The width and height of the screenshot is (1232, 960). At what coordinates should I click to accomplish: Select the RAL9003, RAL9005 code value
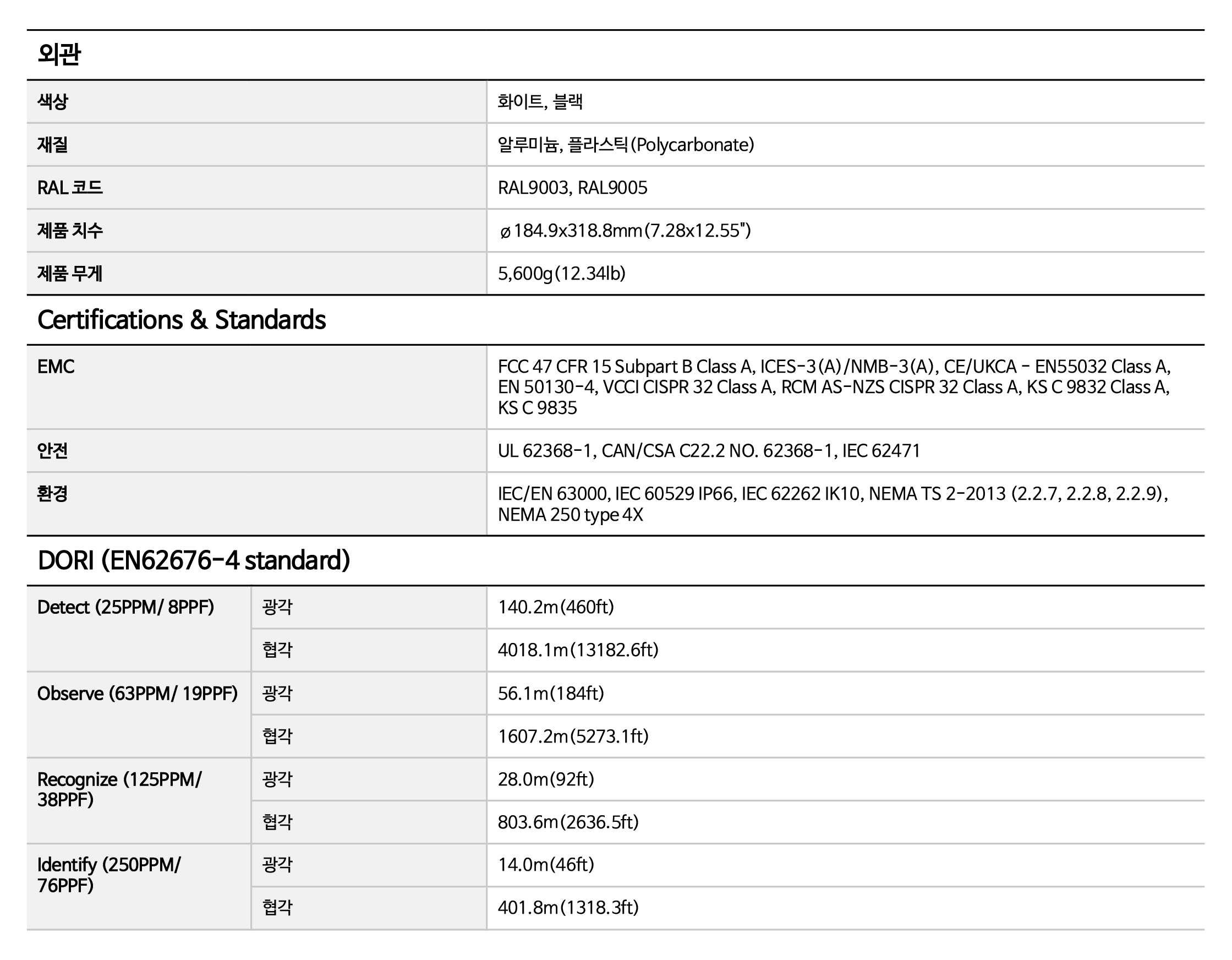point(572,188)
